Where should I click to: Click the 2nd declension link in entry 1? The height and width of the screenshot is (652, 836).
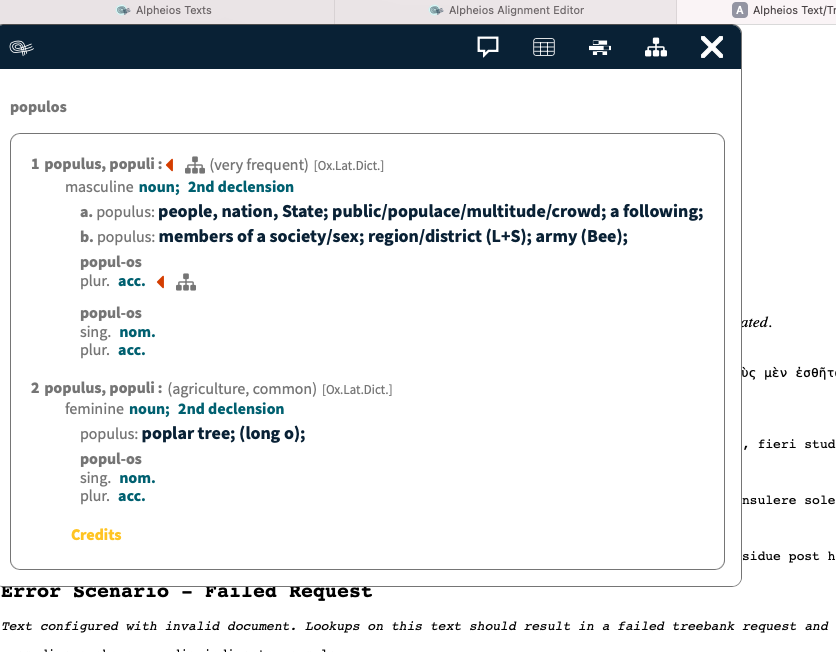coord(241,186)
